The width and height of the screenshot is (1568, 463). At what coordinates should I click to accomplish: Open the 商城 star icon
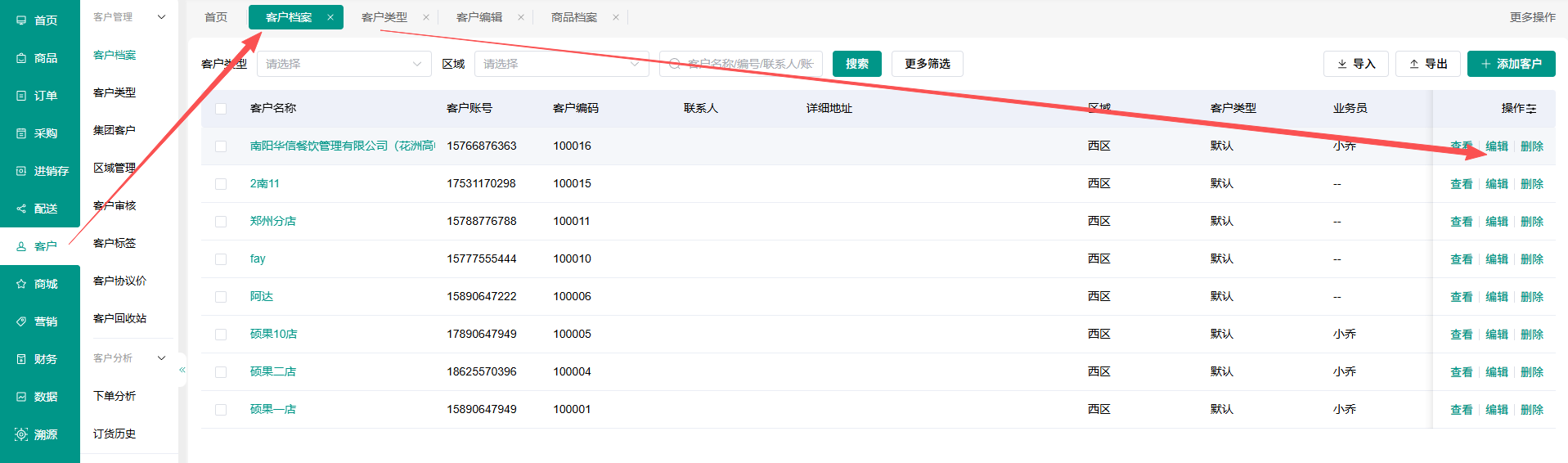point(21,284)
